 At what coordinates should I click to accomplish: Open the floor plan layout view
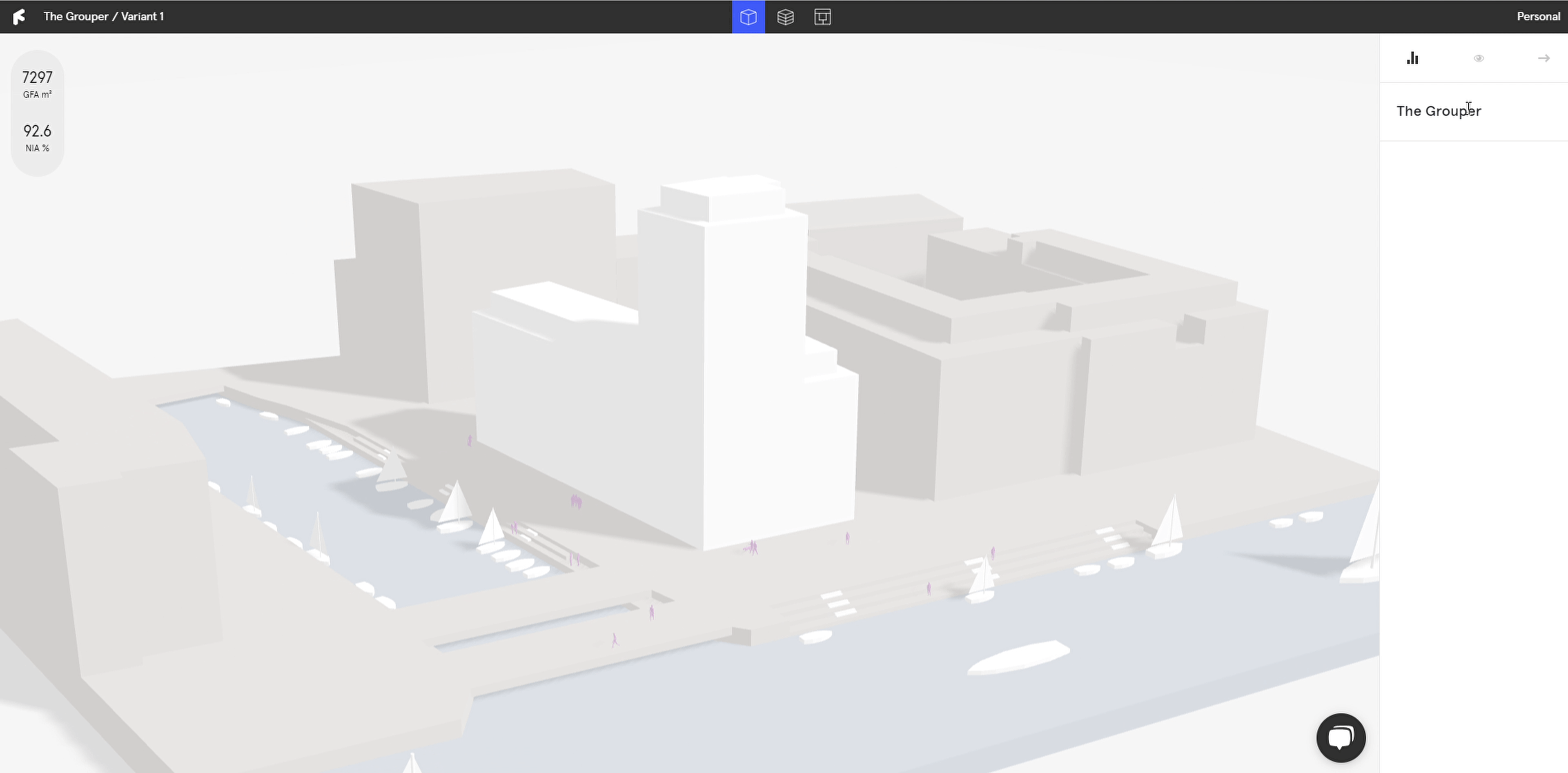[822, 17]
